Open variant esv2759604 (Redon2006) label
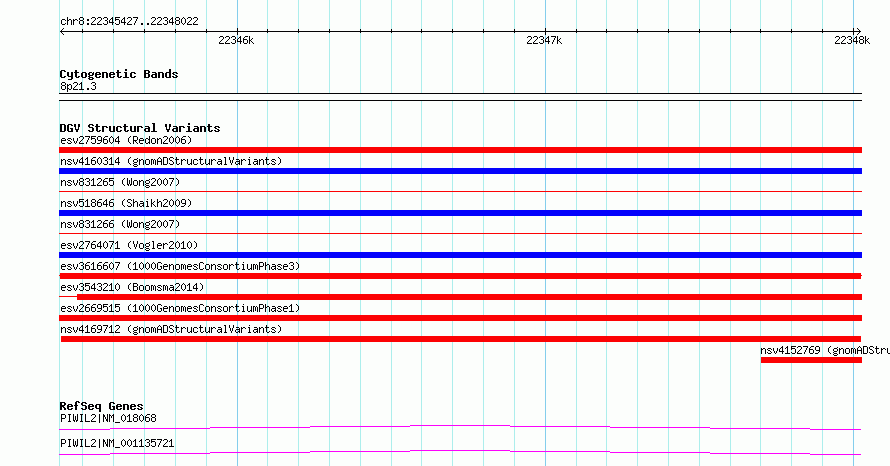Viewport: 890px width, 466px height. tap(126, 140)
